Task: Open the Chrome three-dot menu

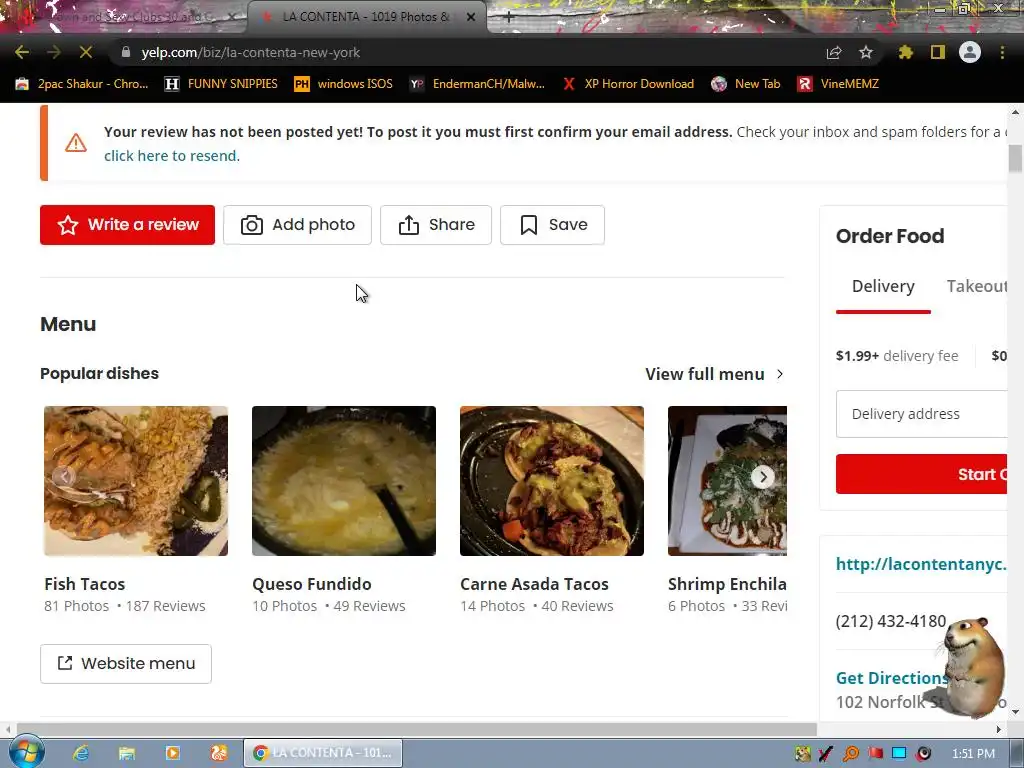Action: coord(1002,52)
